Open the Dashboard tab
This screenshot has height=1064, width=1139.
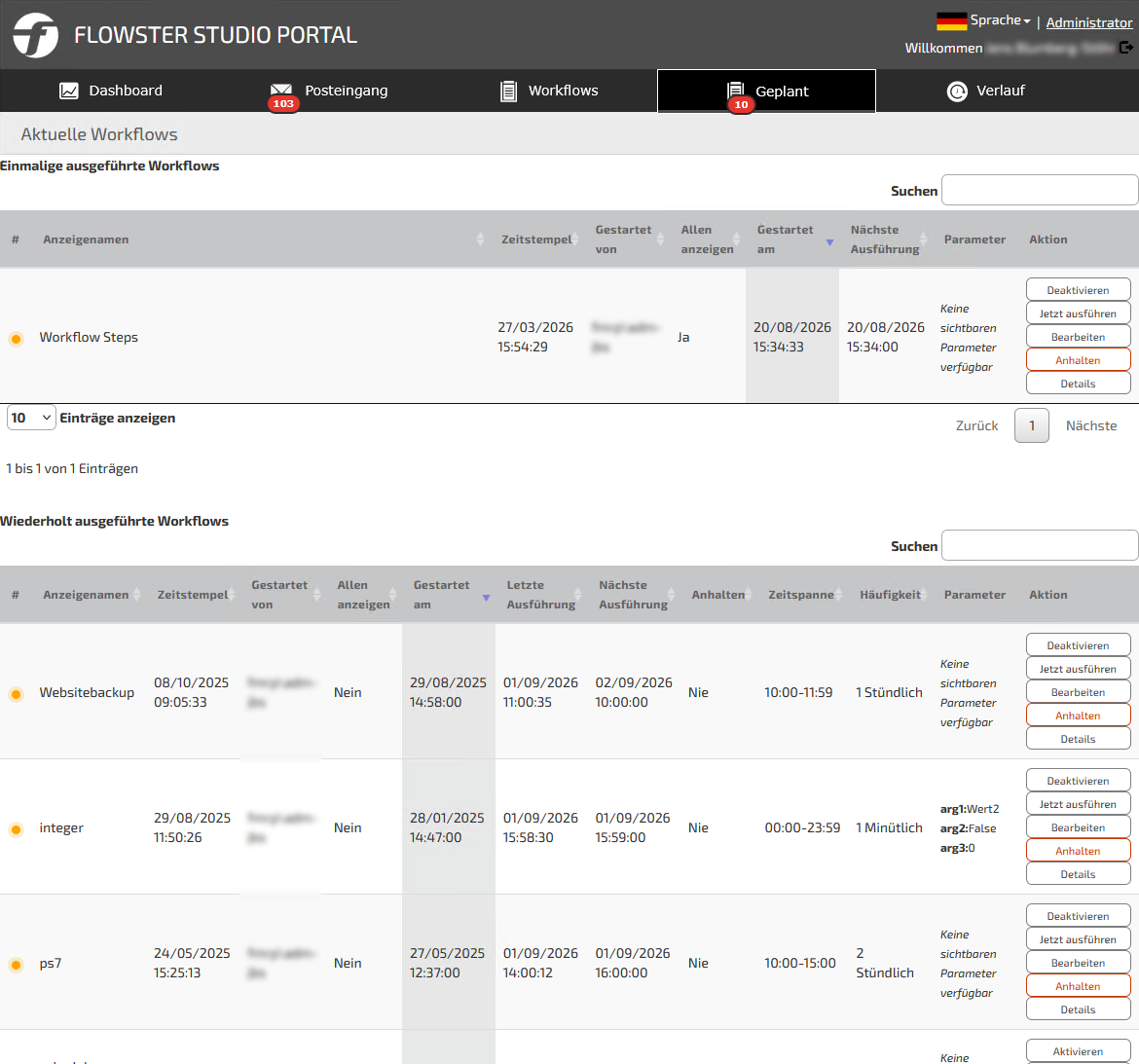point(110,91)
